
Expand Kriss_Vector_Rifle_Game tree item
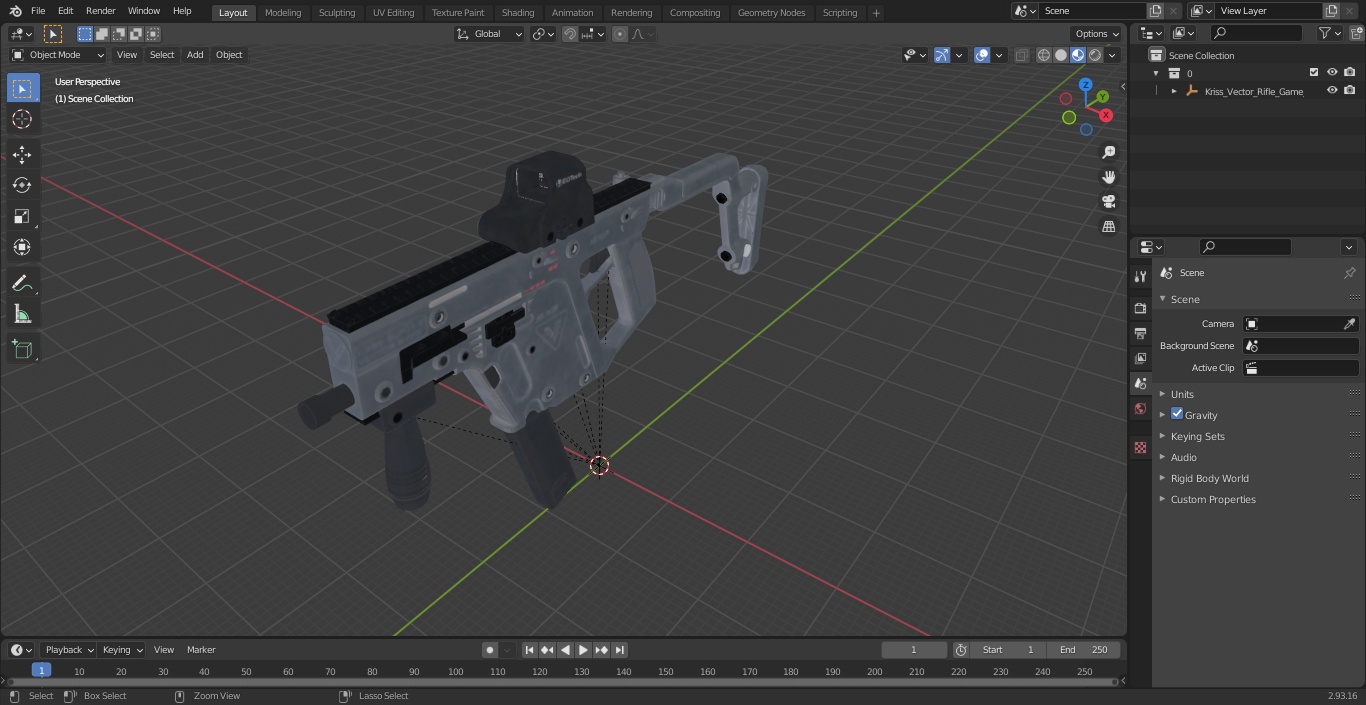pos(1174,91)
